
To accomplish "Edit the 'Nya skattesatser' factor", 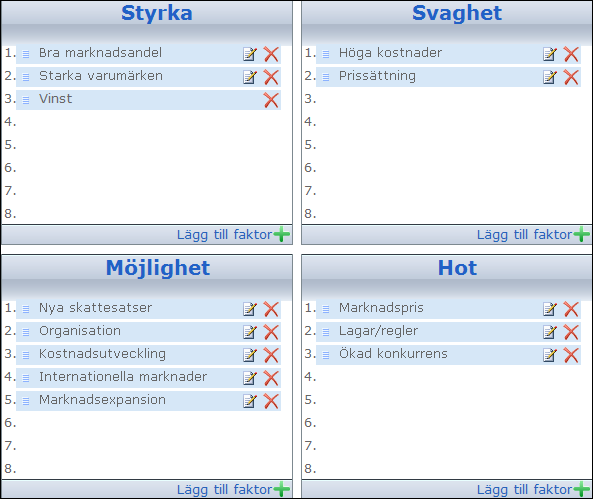I will pos(250,309).
